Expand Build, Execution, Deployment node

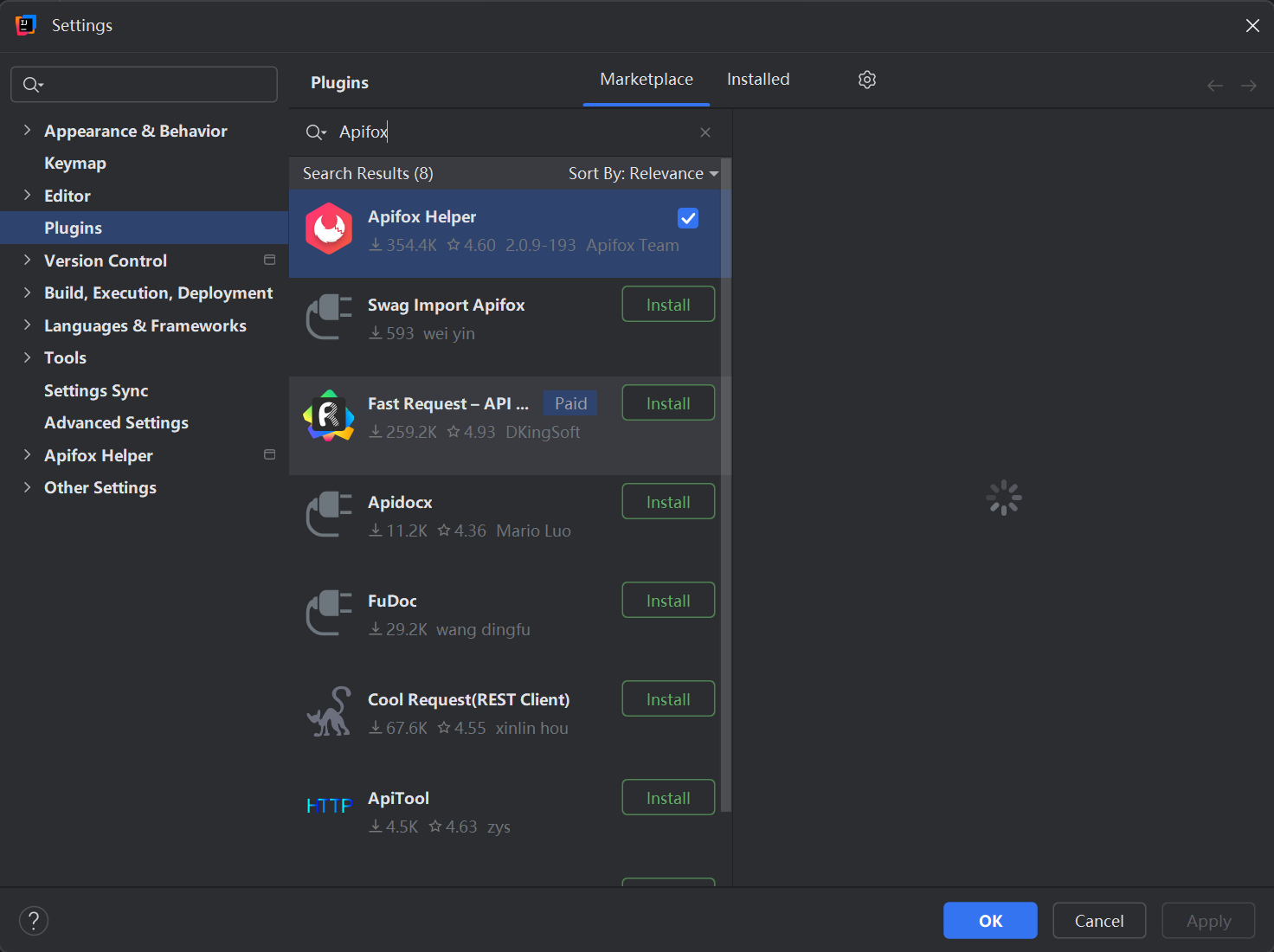pyautogui.click(x=27, y=293)
